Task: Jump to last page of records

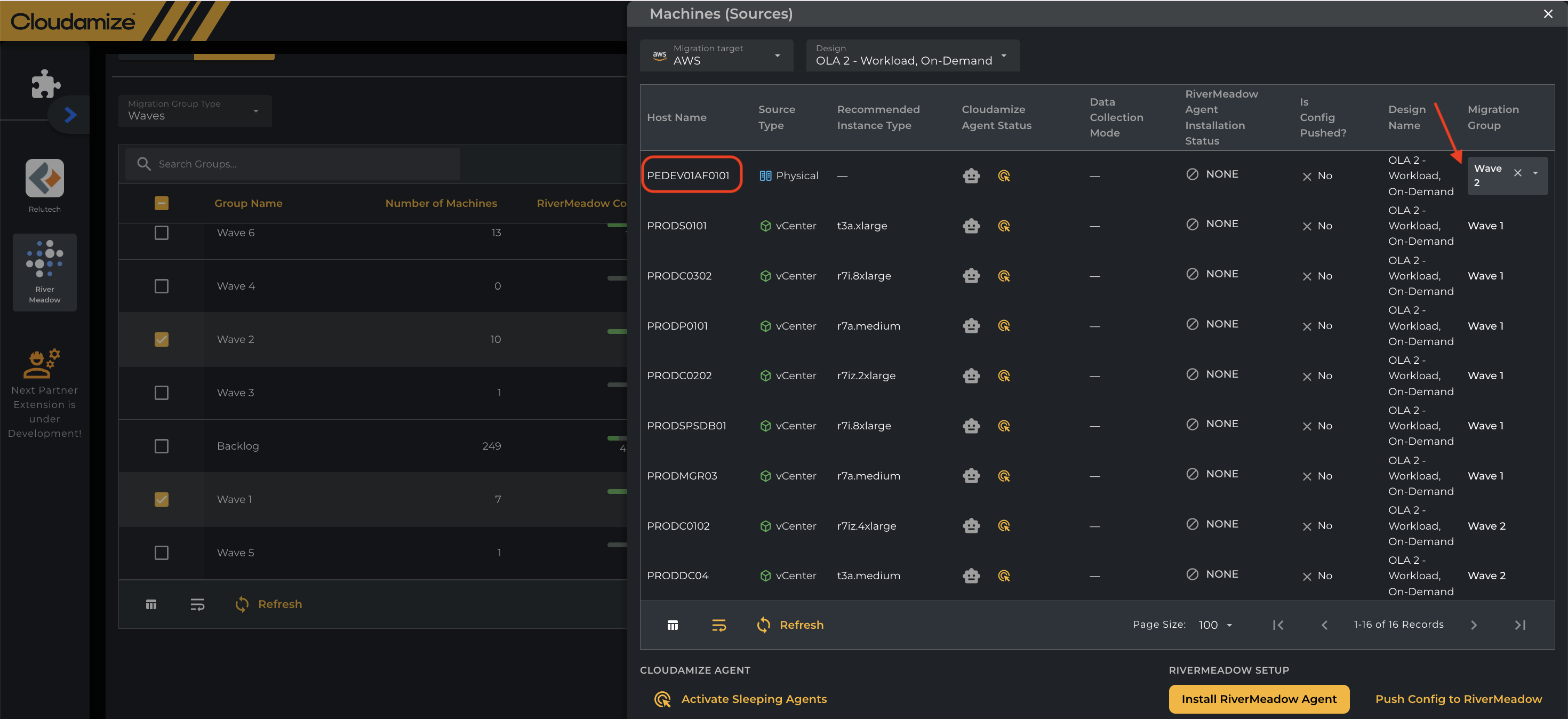Action: (x=1520, y=625)
